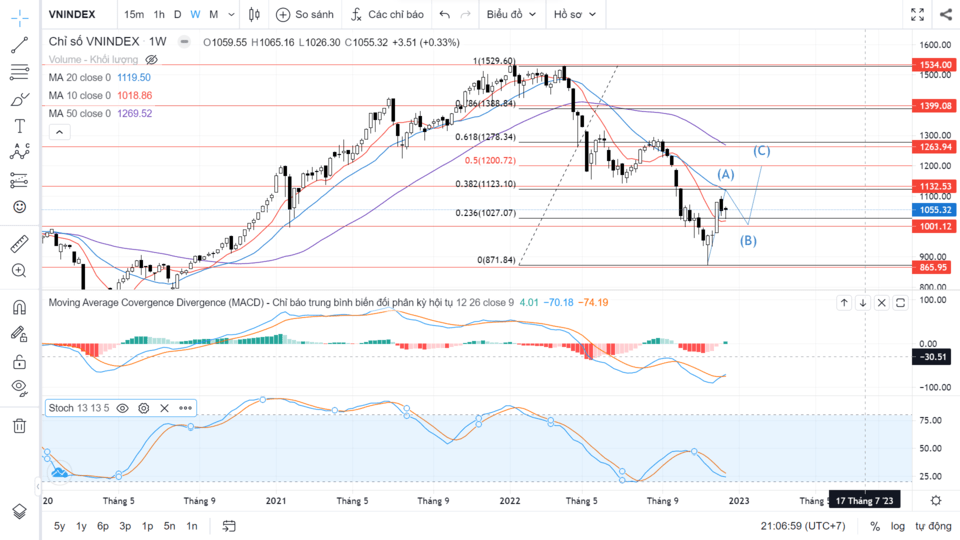Select the text annotation tool
Image resolution: width=960 pixels, height=540 pixels.
point(20,126)
